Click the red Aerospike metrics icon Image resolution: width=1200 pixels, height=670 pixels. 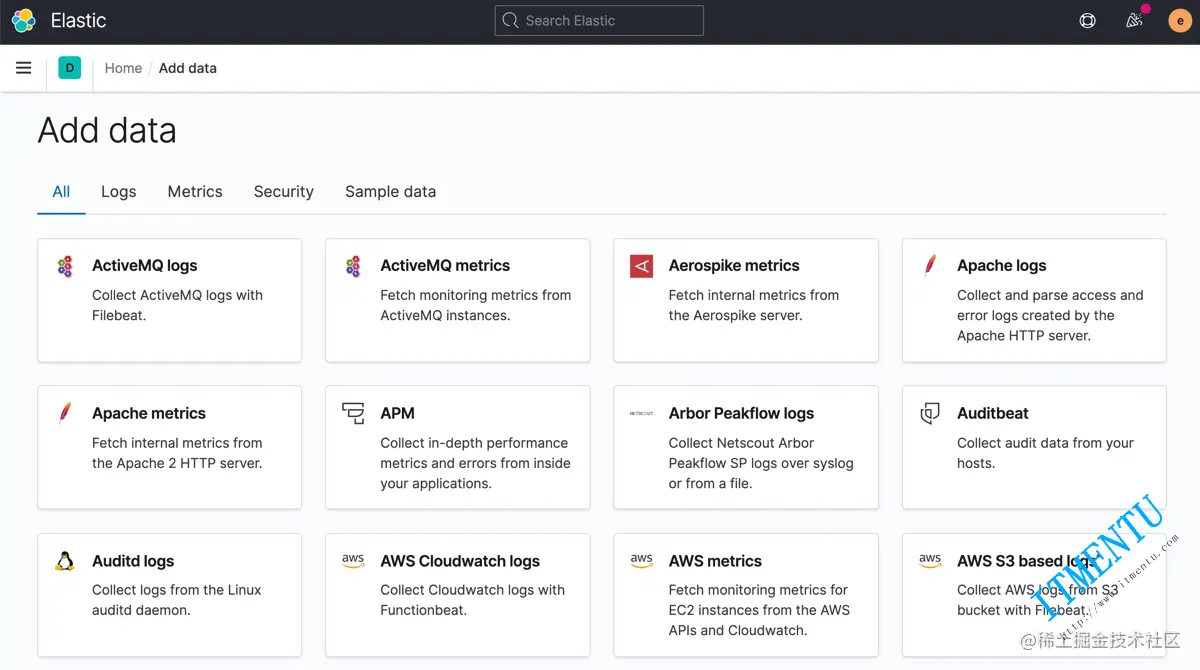pos(641,266)
